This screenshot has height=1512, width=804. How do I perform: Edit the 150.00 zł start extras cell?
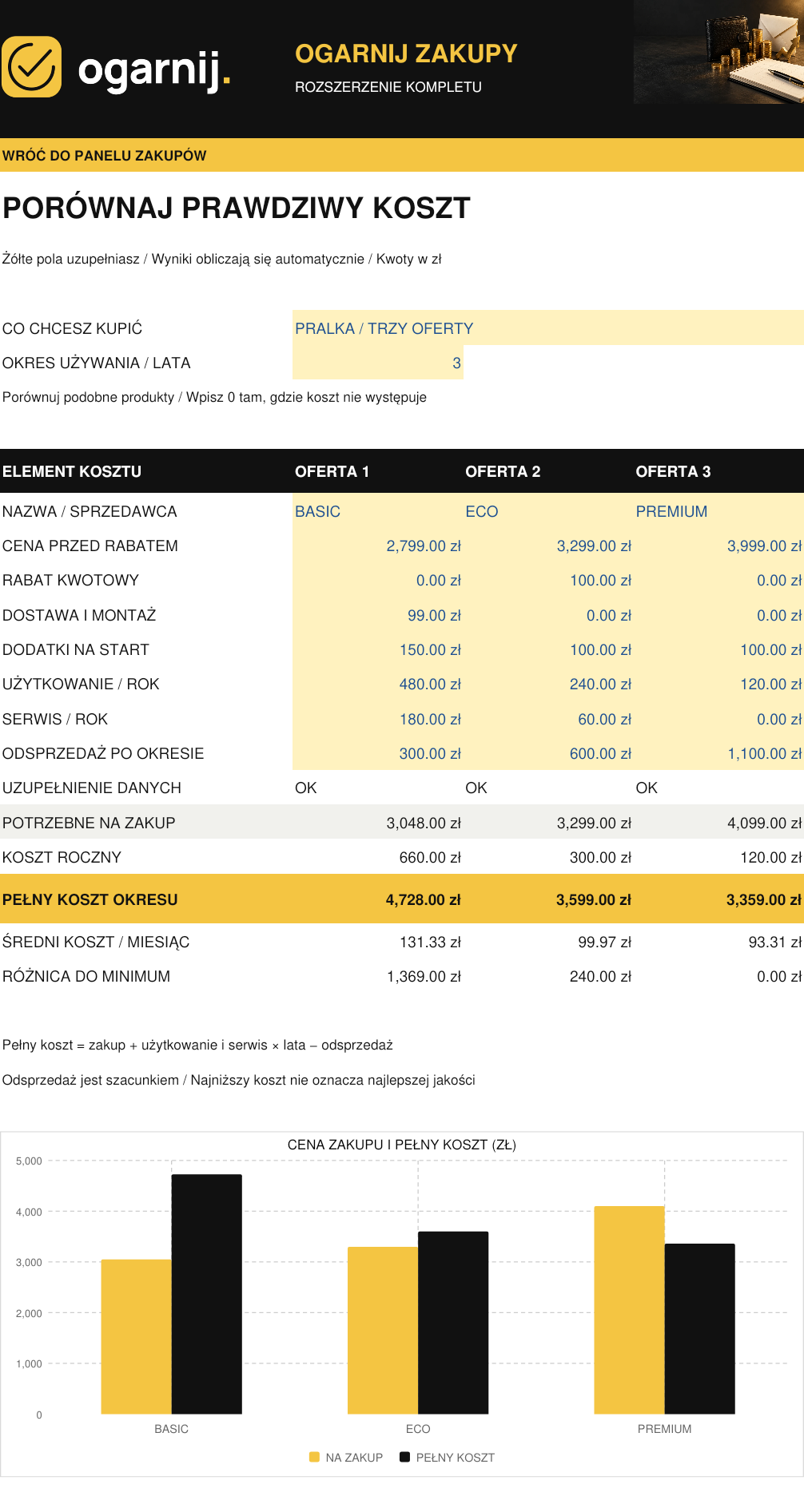(378, 649)
